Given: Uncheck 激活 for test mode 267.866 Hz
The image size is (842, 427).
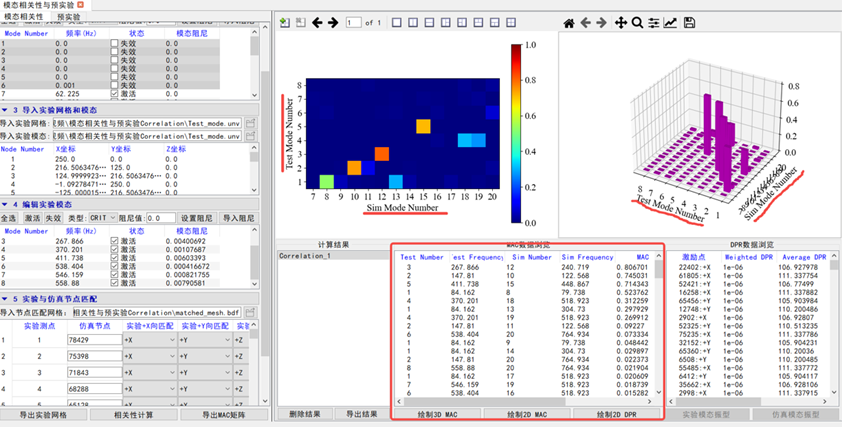Looking at the screenshot, I should 114,241.
